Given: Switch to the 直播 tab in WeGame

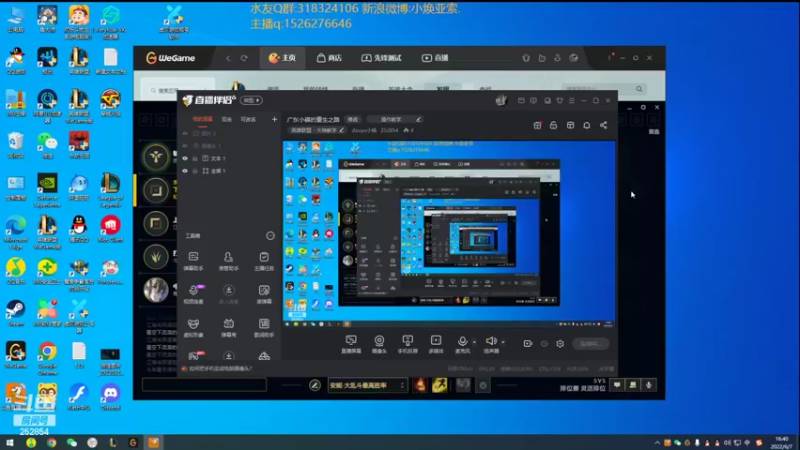Looking at the screenshot, I should click(435, 58).
